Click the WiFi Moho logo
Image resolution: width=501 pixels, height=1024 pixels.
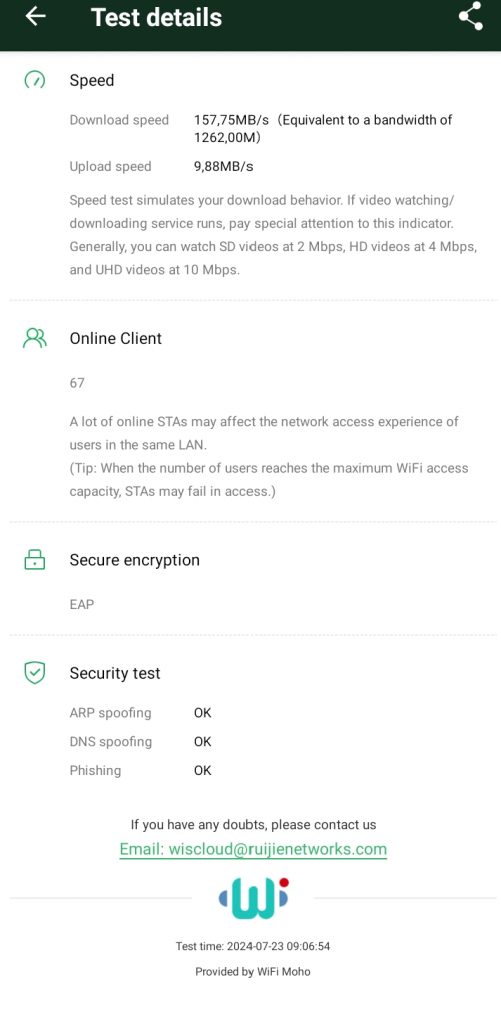click(x=253, y=898)
